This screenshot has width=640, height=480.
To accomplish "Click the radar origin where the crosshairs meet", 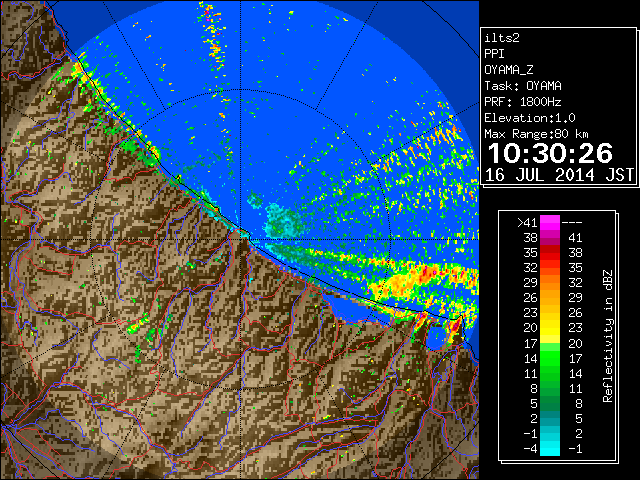I will (x=241, y=239).
